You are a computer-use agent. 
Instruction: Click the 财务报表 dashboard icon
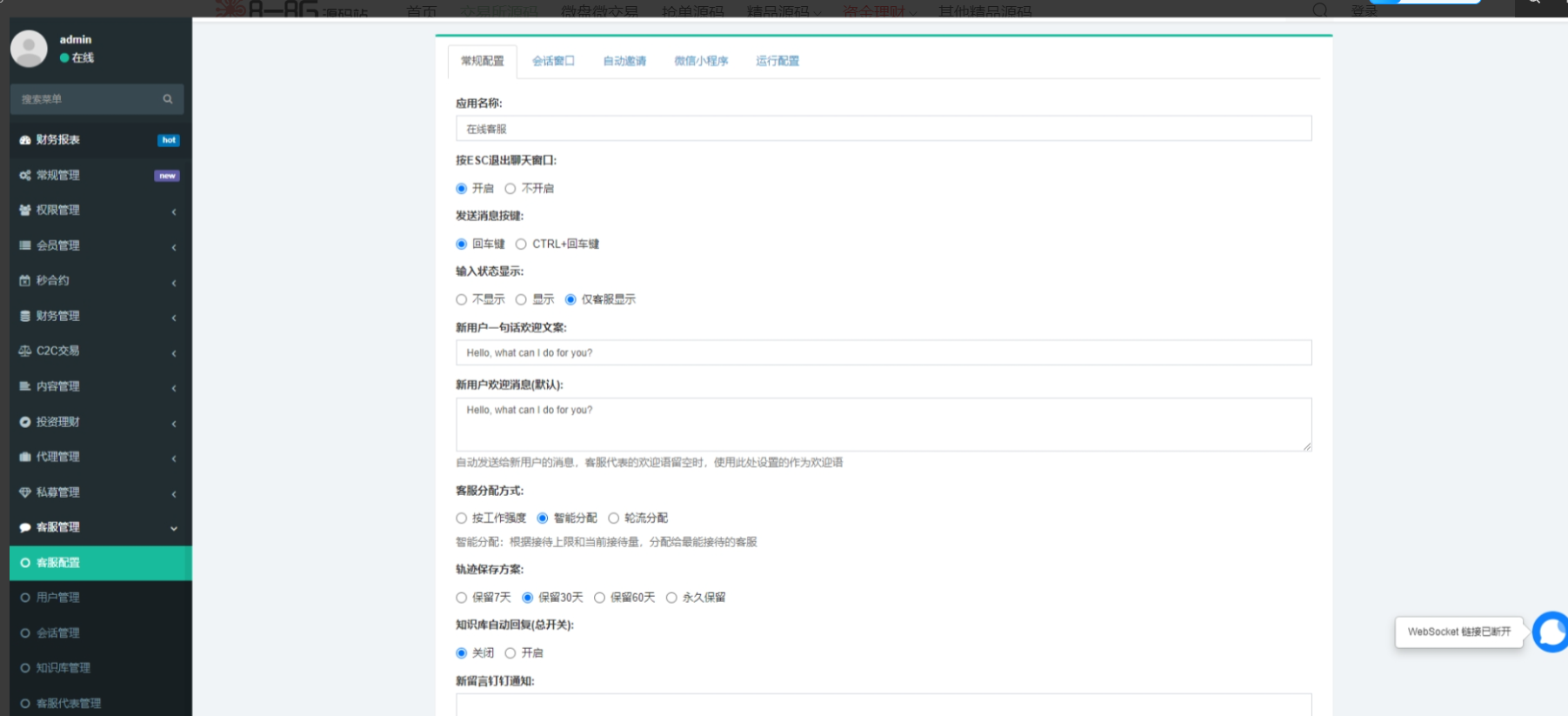[x=25, y=140]
